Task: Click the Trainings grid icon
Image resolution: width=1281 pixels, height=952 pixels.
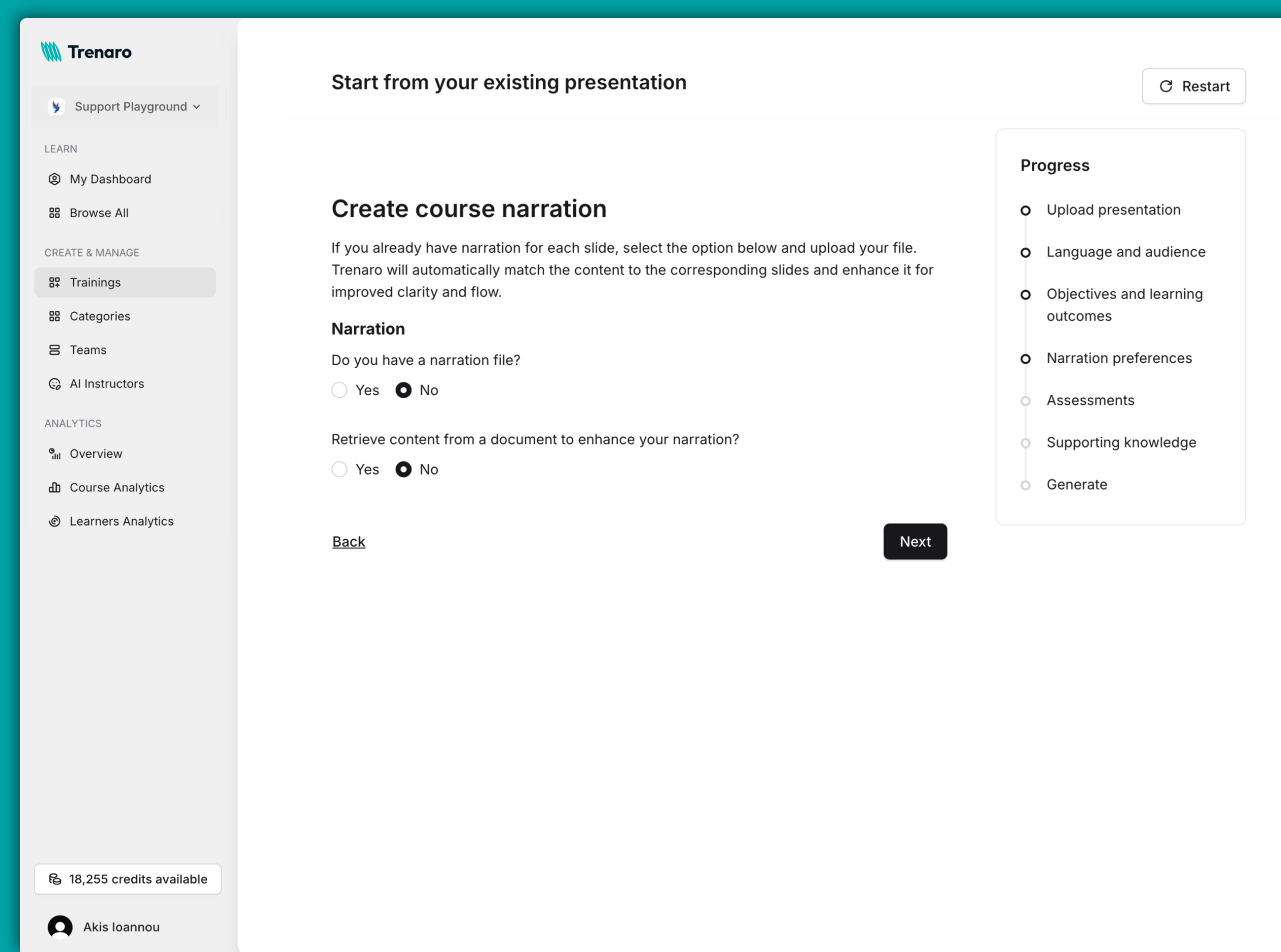Action: coord(55,282)
